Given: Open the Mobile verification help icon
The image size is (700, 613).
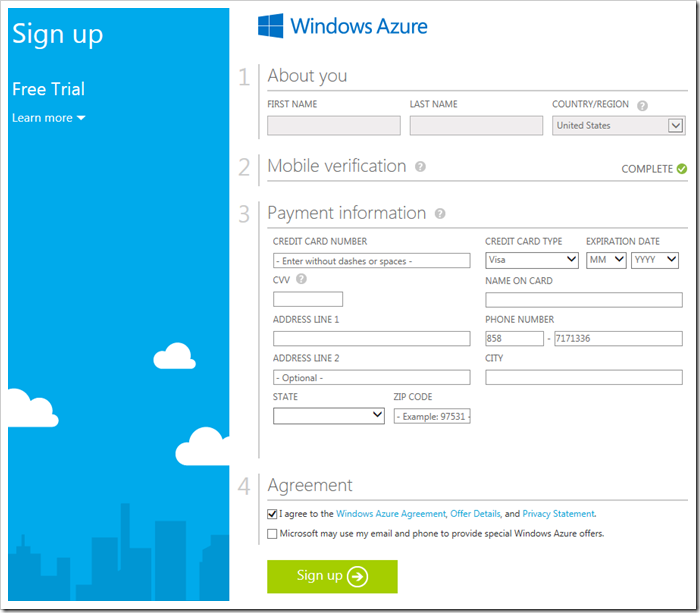Looking at the screenshot, I should pos(420,167).
